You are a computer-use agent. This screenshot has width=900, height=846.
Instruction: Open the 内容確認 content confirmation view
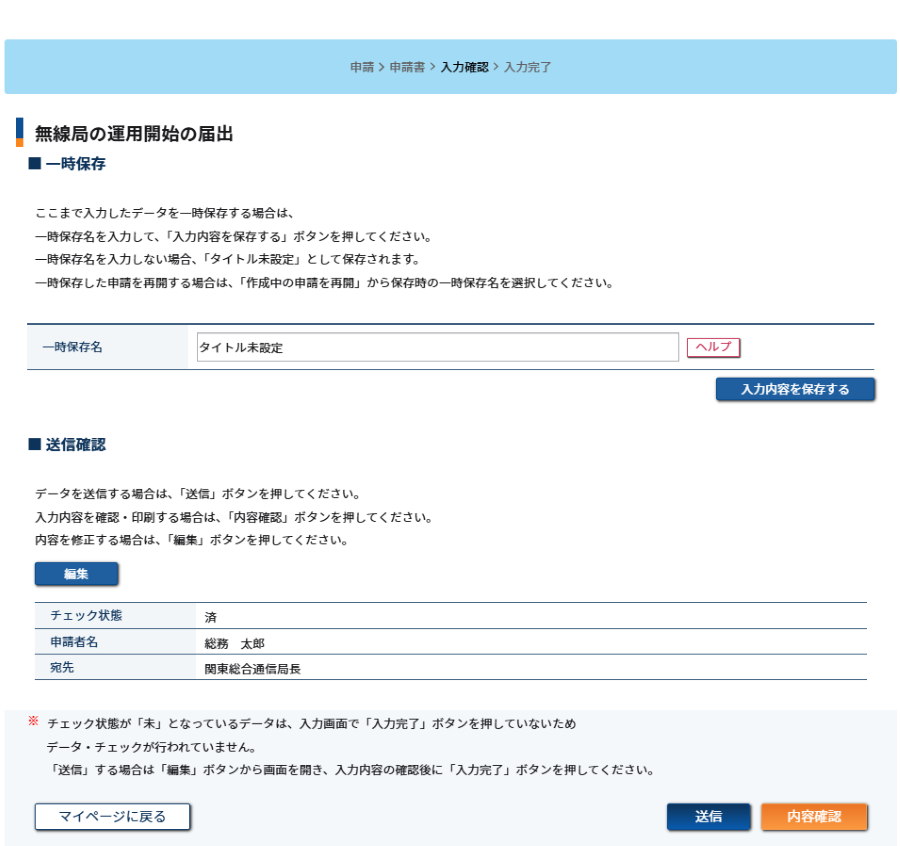coord(813,816)
